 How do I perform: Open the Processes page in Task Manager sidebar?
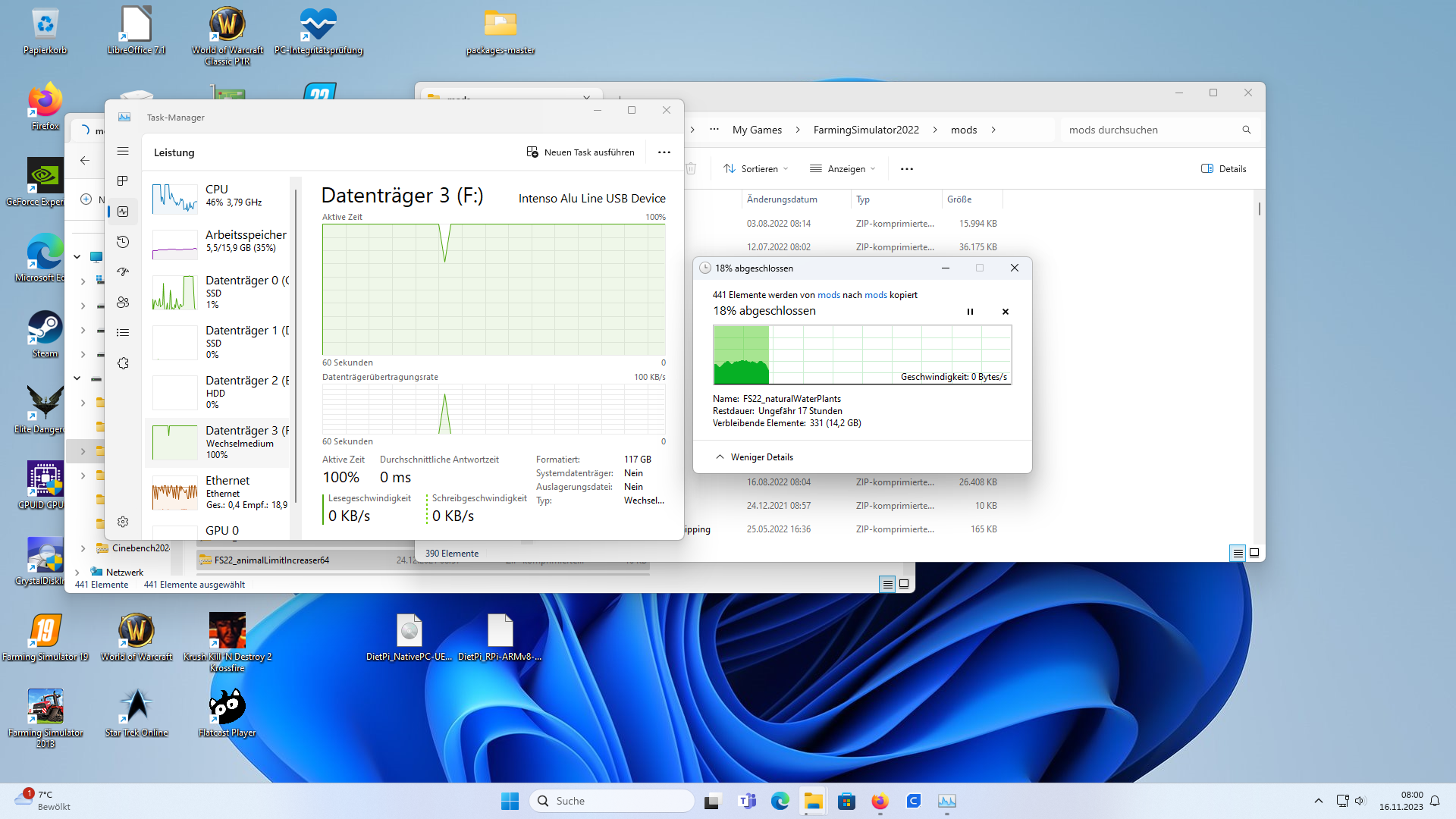click(123, 181)
